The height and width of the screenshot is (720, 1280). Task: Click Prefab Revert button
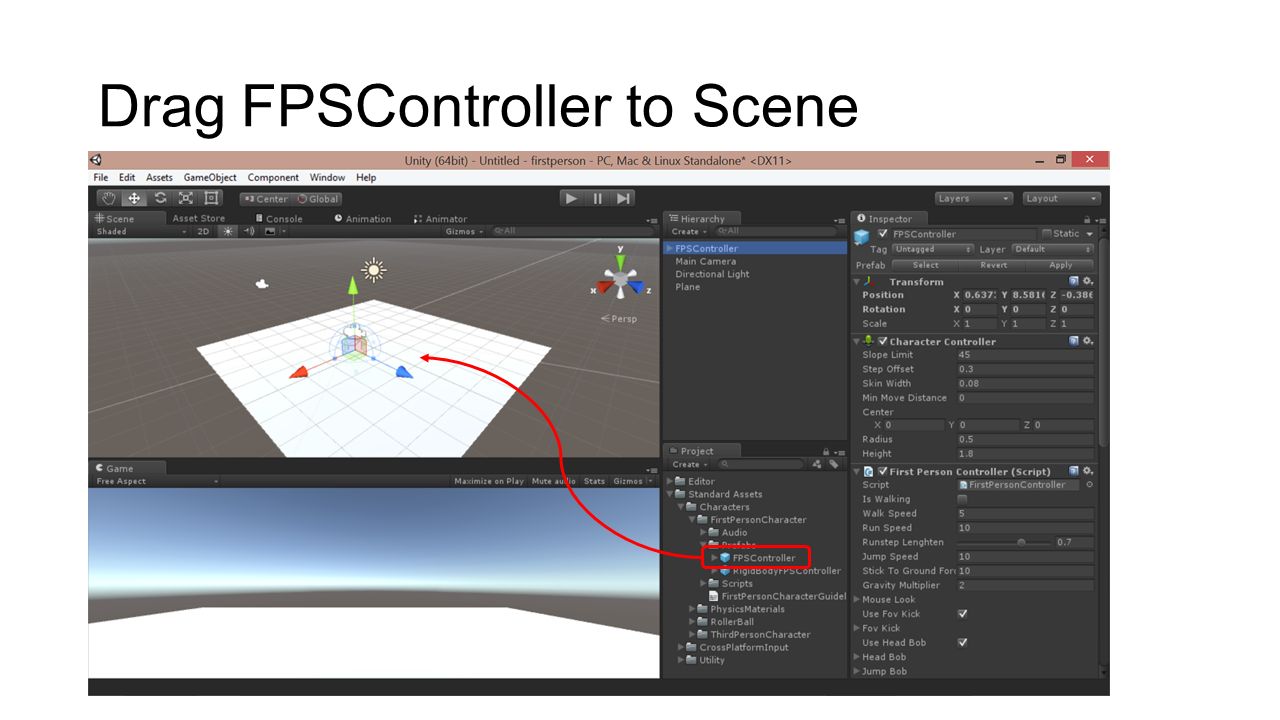[x=993, y=265]
